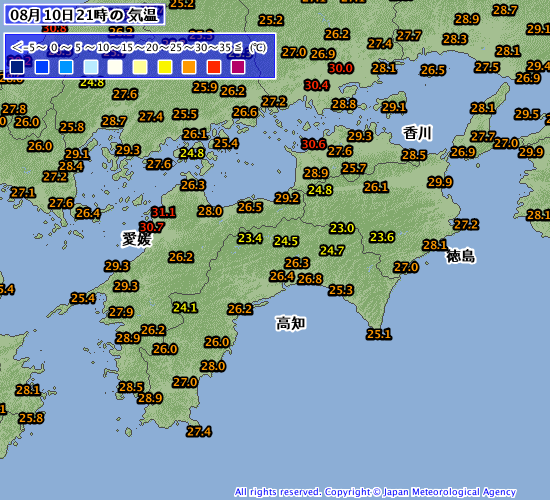Select the white 10 to 15 legend swatch

[x=115, y=67]
